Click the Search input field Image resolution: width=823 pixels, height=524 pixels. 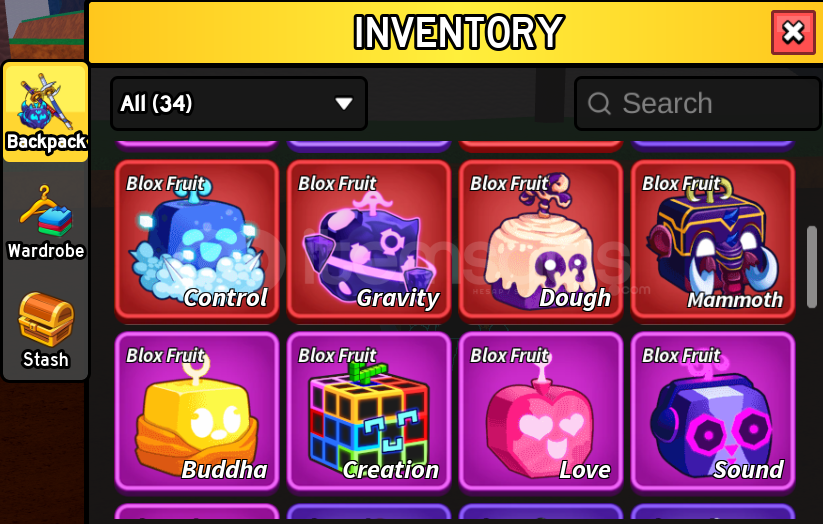point(698,103)
